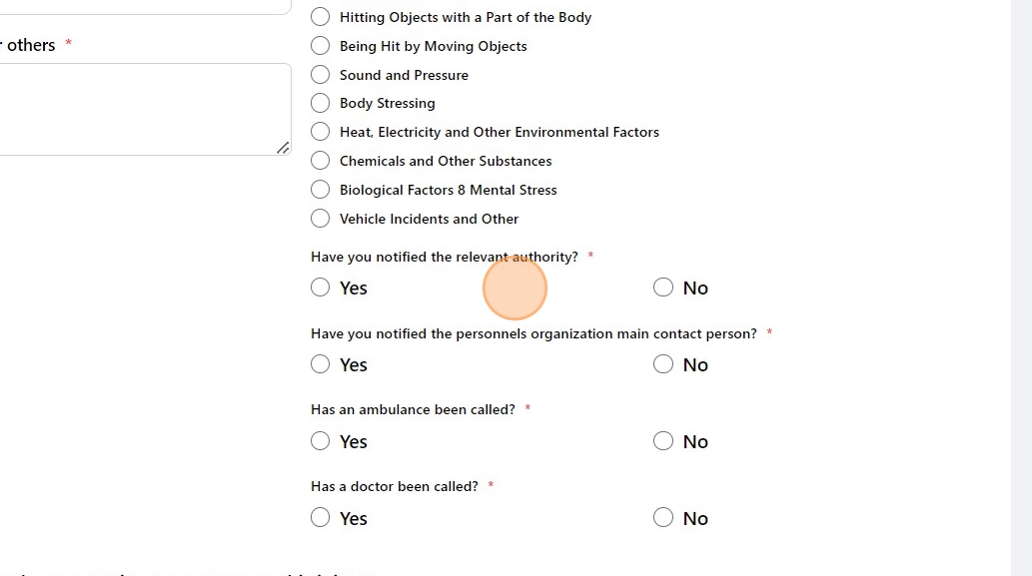Click the 'Has an ambulance been called?' label

point(412,410)
